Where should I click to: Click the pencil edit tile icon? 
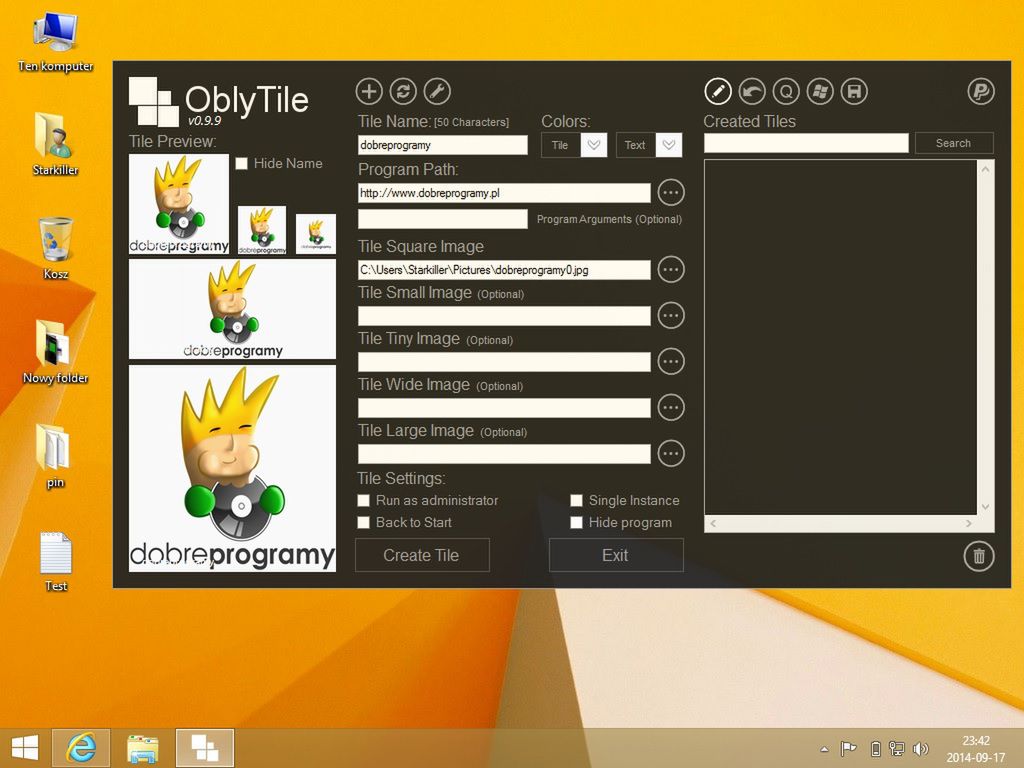click(x=718, y=91)
